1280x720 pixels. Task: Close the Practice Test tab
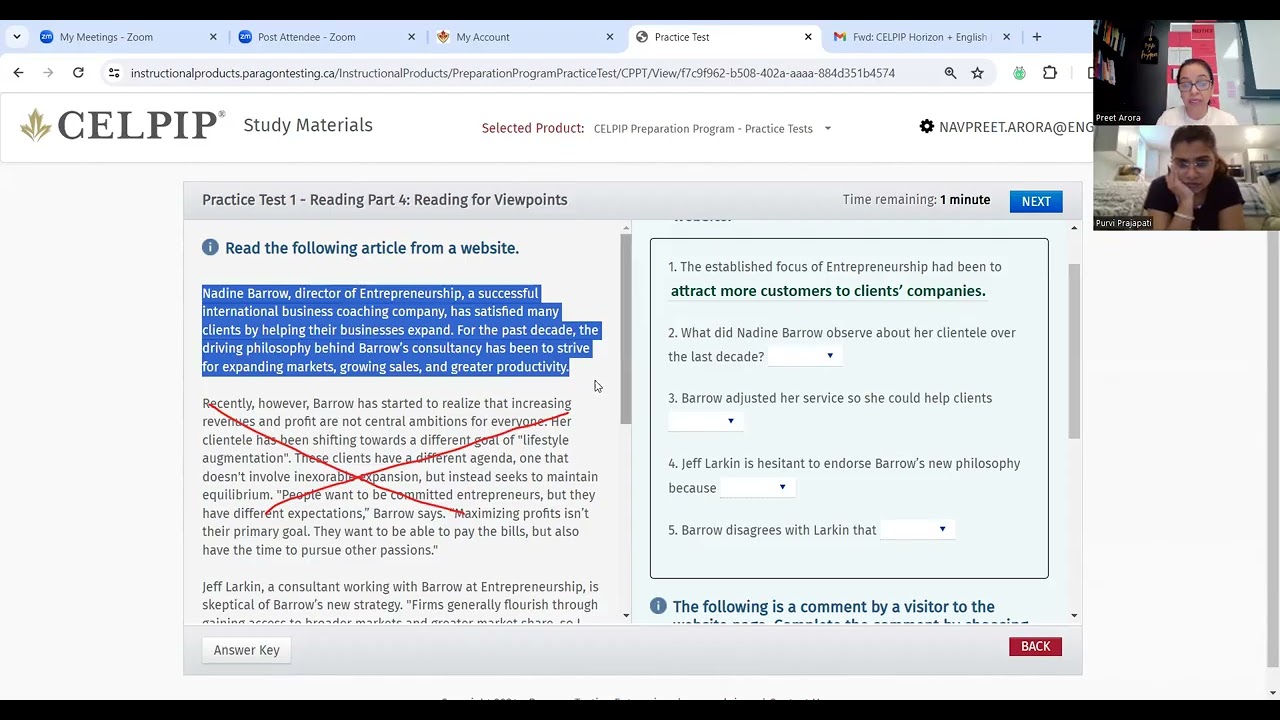coord(808,37)
